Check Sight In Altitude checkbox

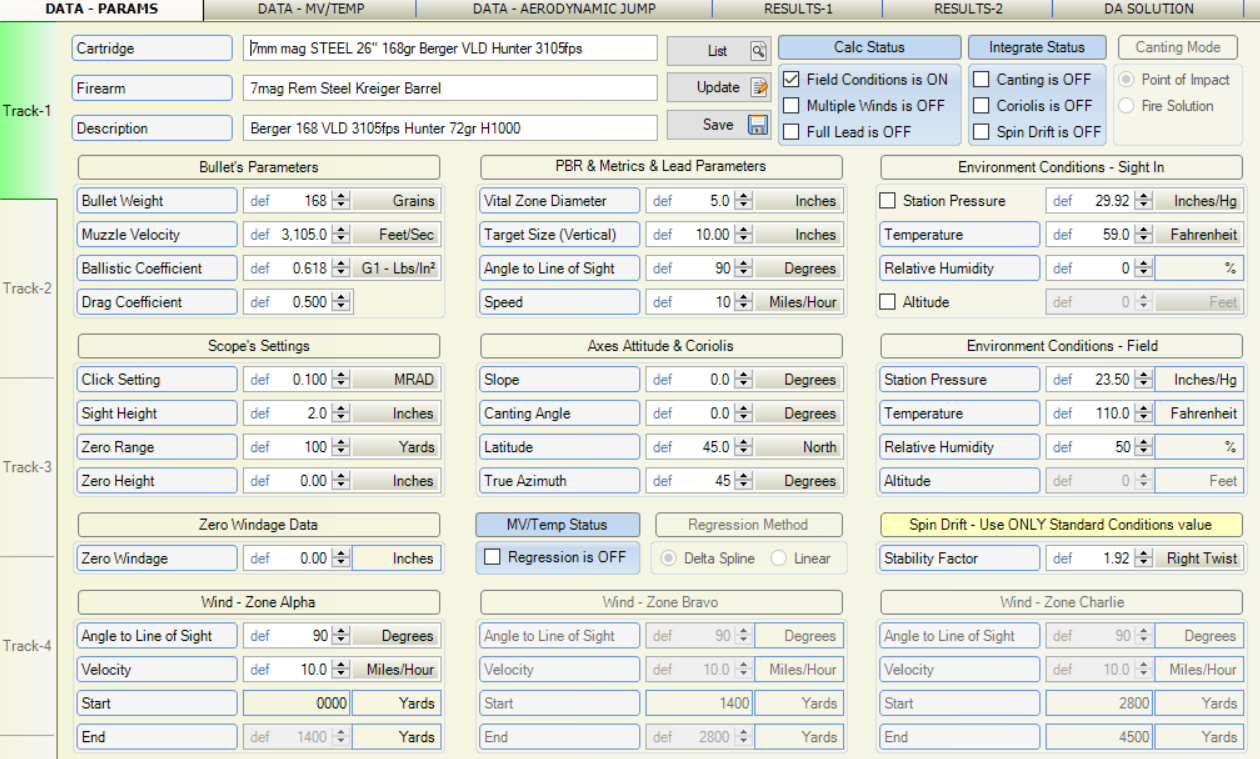[x=887, y=302]
